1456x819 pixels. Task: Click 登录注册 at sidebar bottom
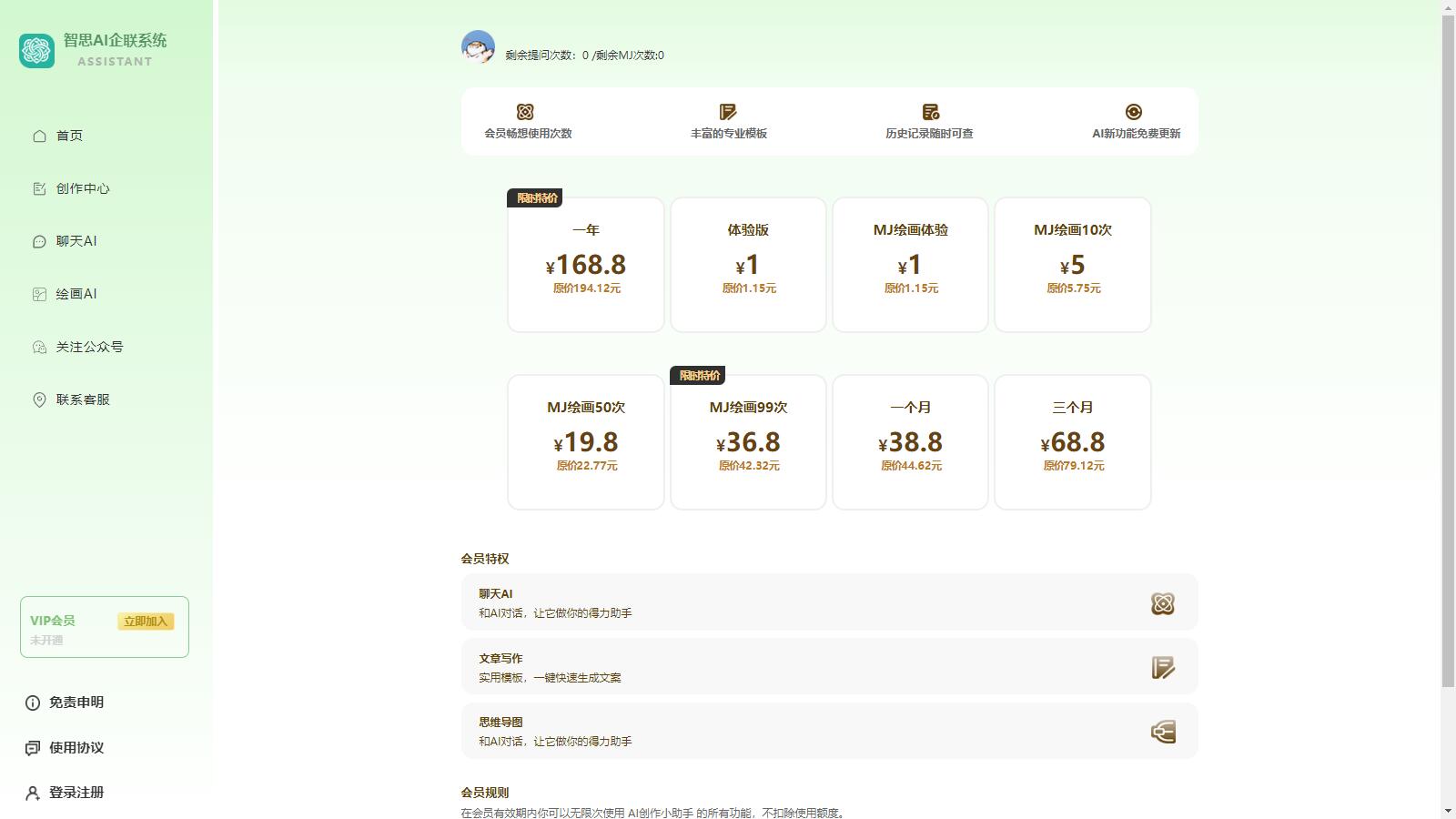click(76, 793)
